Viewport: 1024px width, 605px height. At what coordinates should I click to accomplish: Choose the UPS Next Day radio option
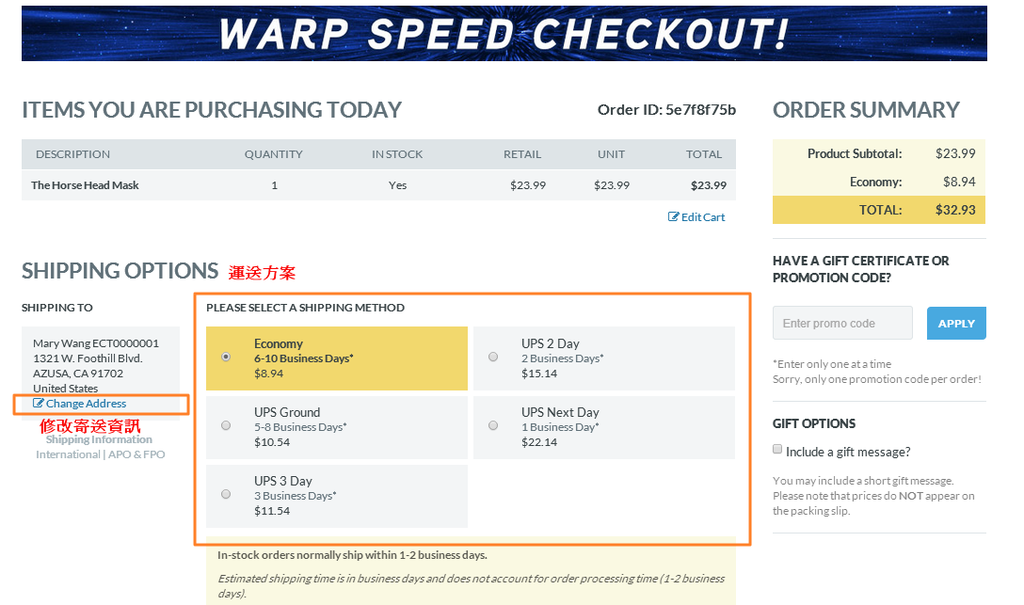tap(493, 425)
